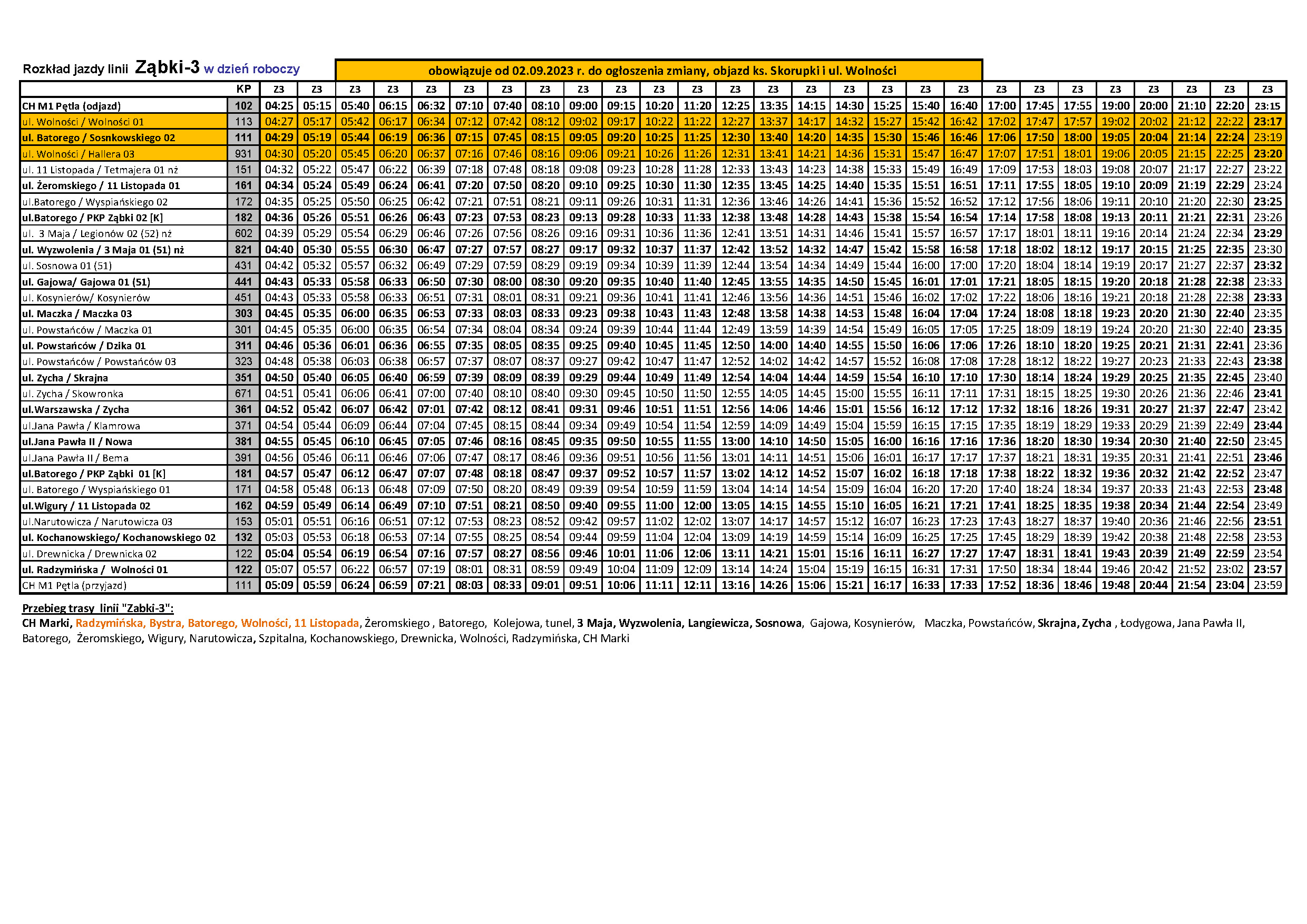Screen dimensions: 1307x924
Task: Select stop 'ul.Jana Pawła II / Bema'
Action: point(75,458)
